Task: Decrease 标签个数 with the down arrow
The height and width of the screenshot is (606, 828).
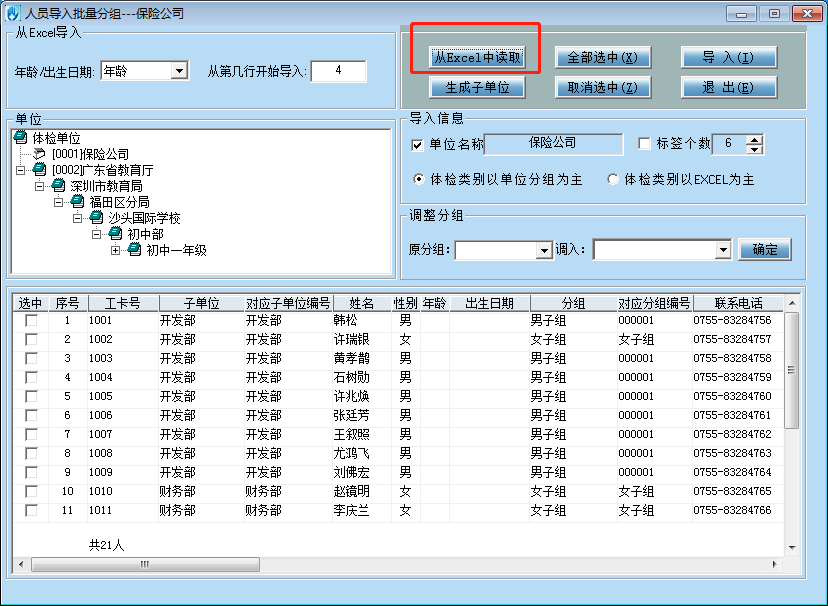Action: tap(755, 149)
